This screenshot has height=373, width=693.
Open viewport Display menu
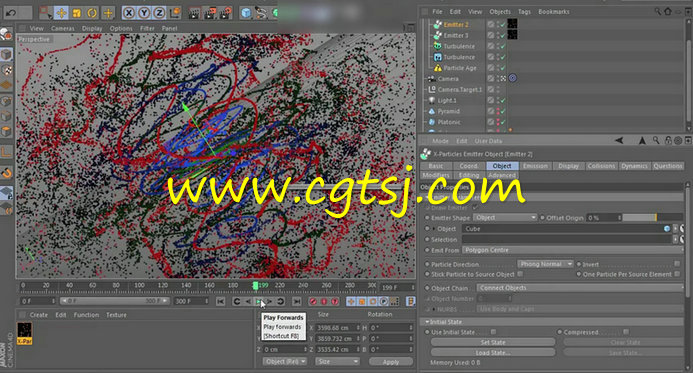click(92, 28)
